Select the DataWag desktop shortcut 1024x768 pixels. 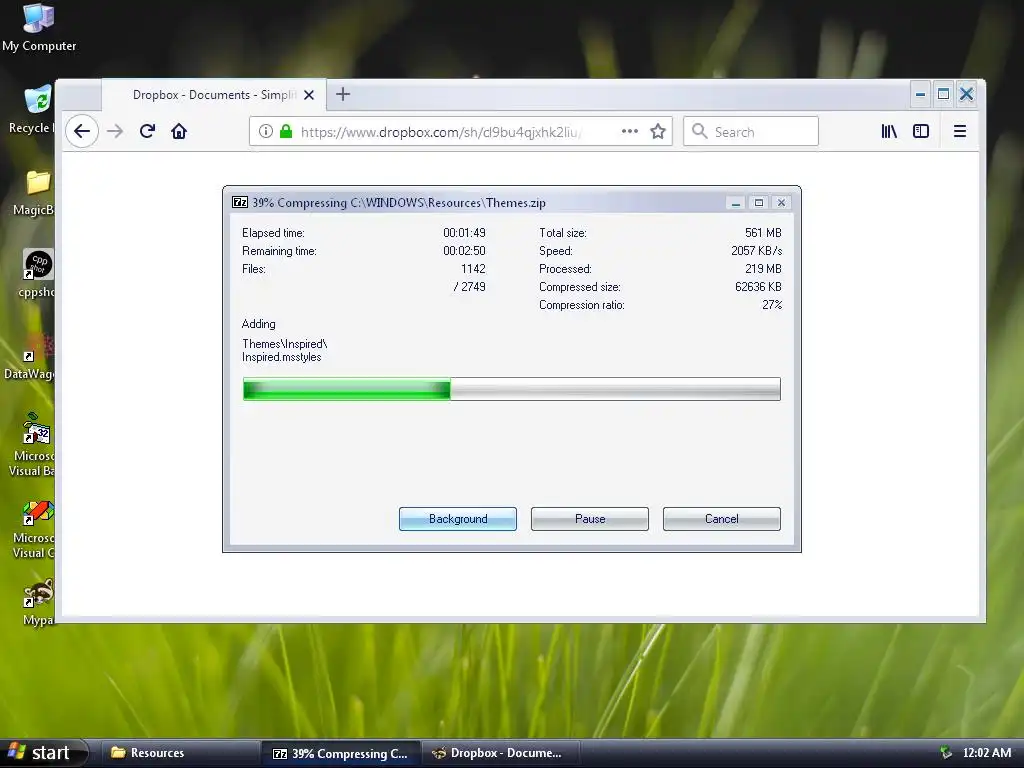point(30,358)
